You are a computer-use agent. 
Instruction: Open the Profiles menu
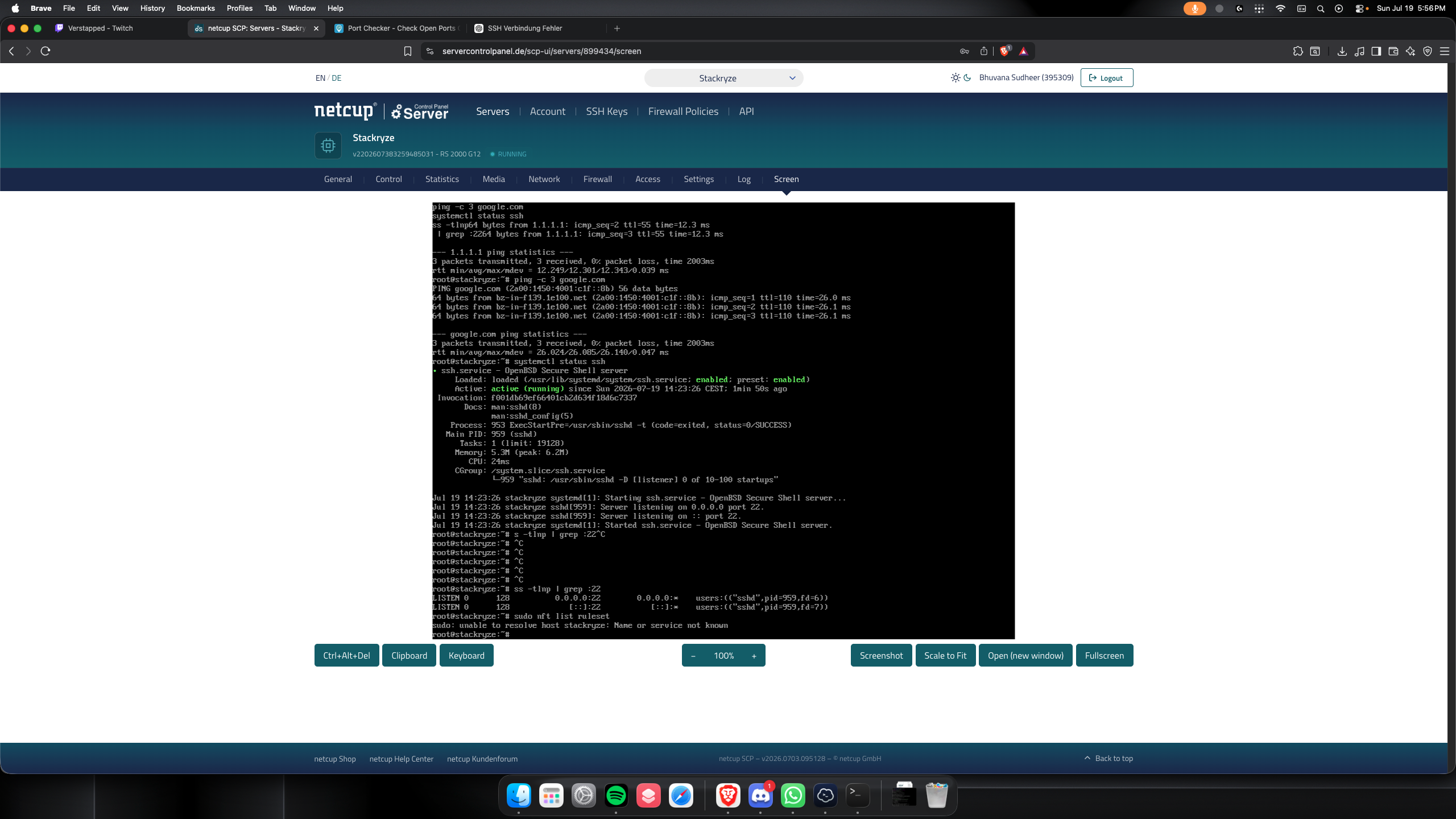tap(239, 9)
